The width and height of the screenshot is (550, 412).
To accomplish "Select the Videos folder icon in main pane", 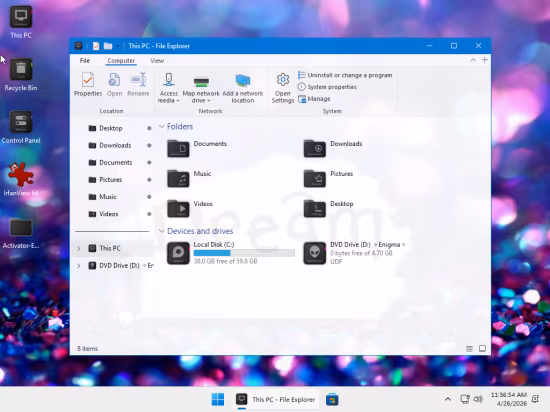I will point(178,209).
